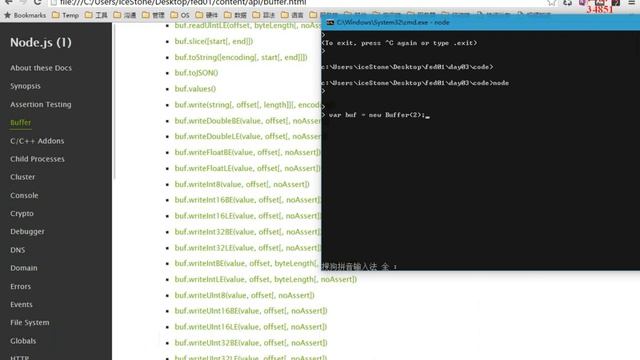640x360 pixels.
Task: Open the buf.writeFloatBE link
Action: [248, 152]
